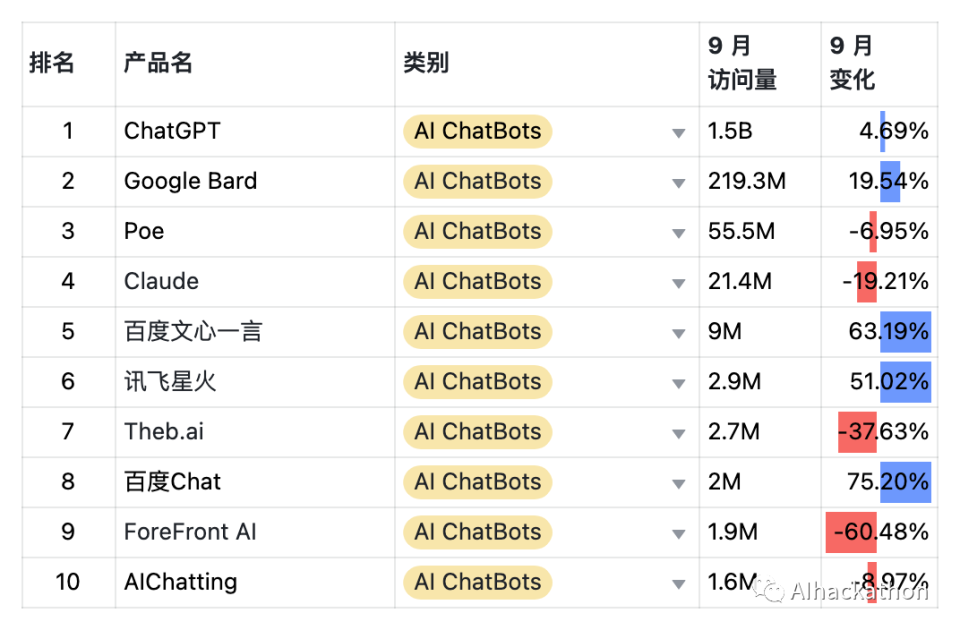Select the 类别 column header
The width and height of the screenshot is (960, 630).
(x=426, y=63)
